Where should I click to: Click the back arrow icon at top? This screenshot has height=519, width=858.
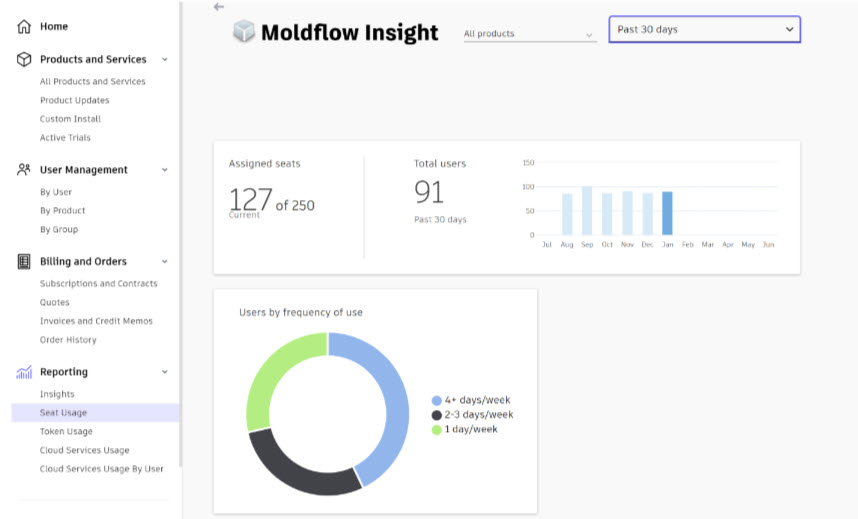pyautogui.click(x=219, y=7)
